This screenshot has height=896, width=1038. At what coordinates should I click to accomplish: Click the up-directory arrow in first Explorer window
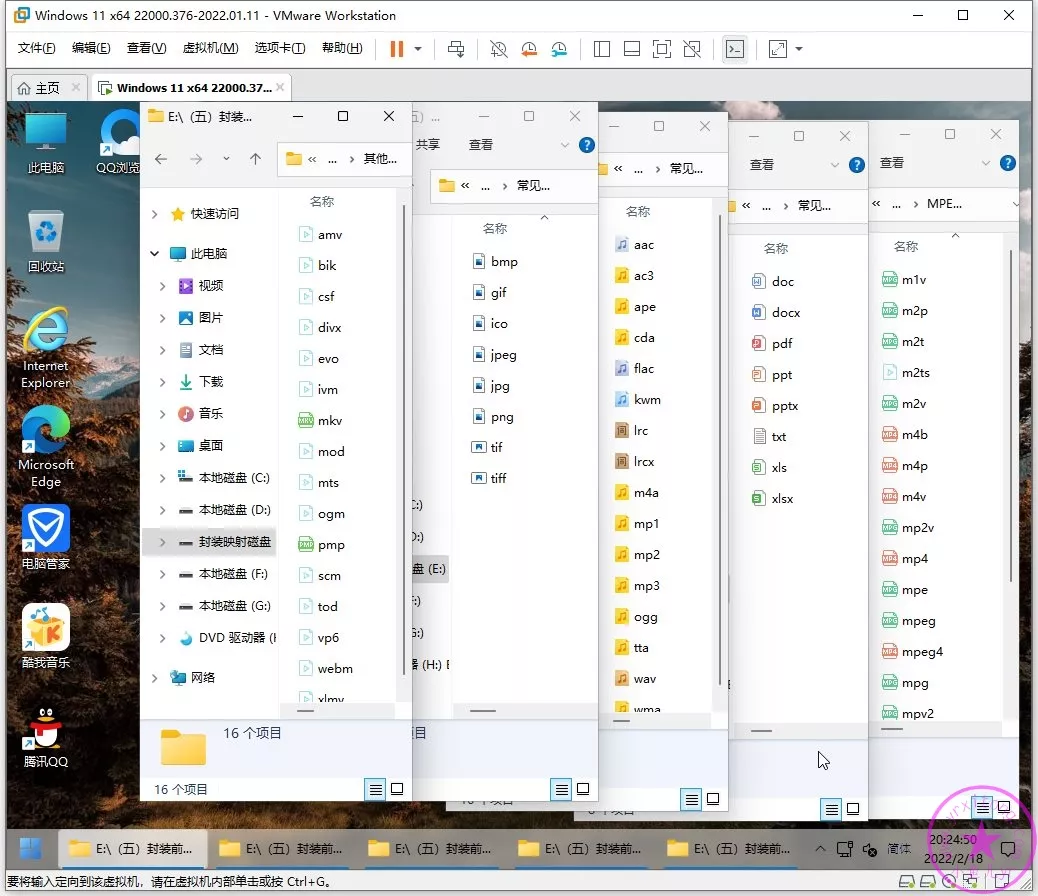(255, 159)
